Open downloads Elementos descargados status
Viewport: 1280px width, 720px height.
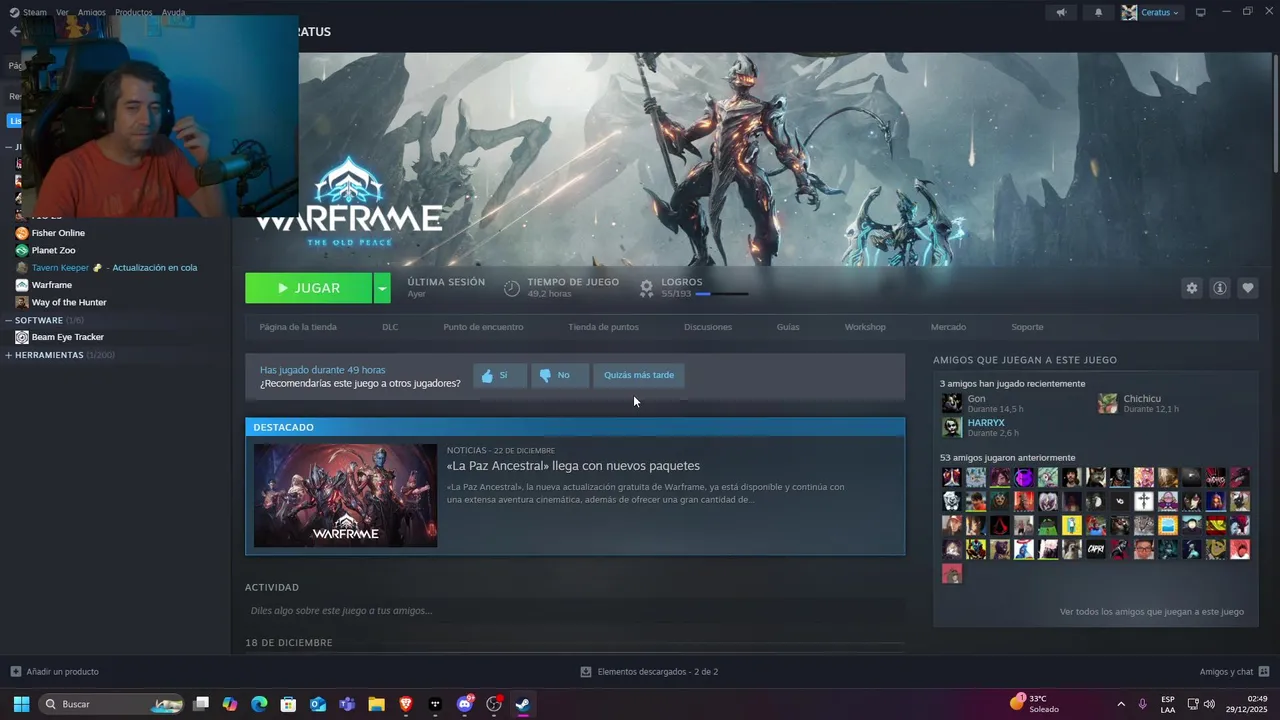(x=649, y=672)
